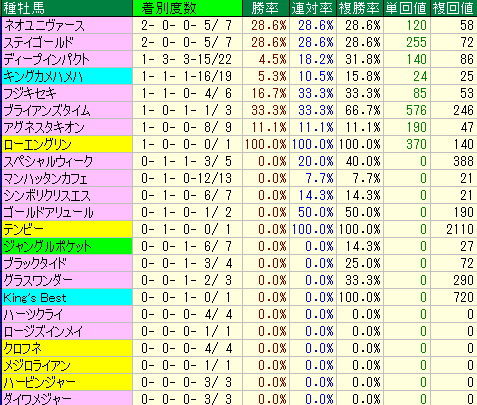Select the ハービンジャー sire name

tap(39, 383)
